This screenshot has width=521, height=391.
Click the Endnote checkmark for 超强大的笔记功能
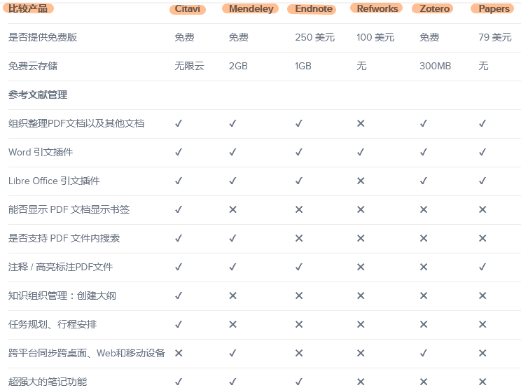tap(299, 382)
